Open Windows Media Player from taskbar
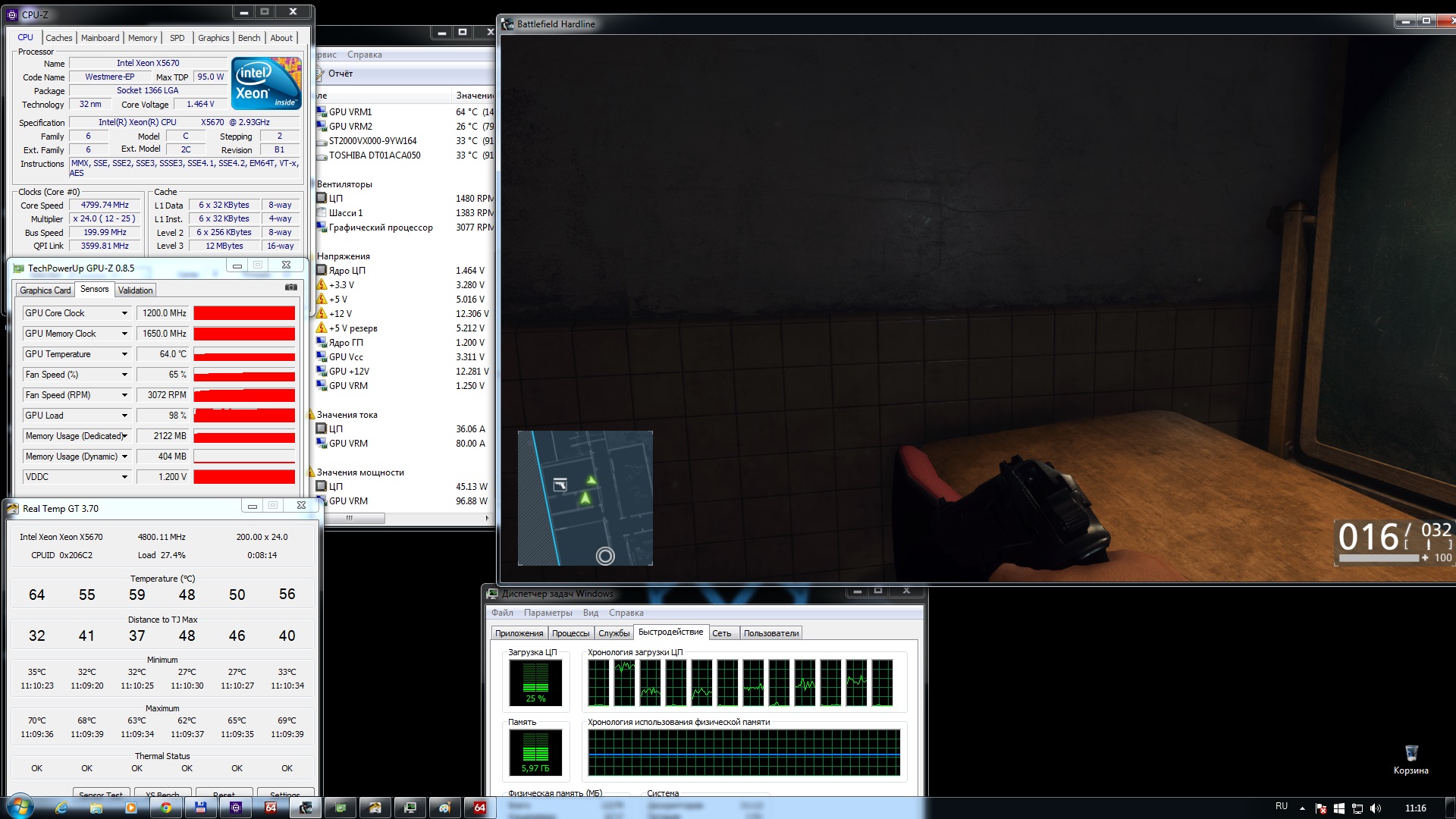The image size is (1456, 819). click(130, 808)
